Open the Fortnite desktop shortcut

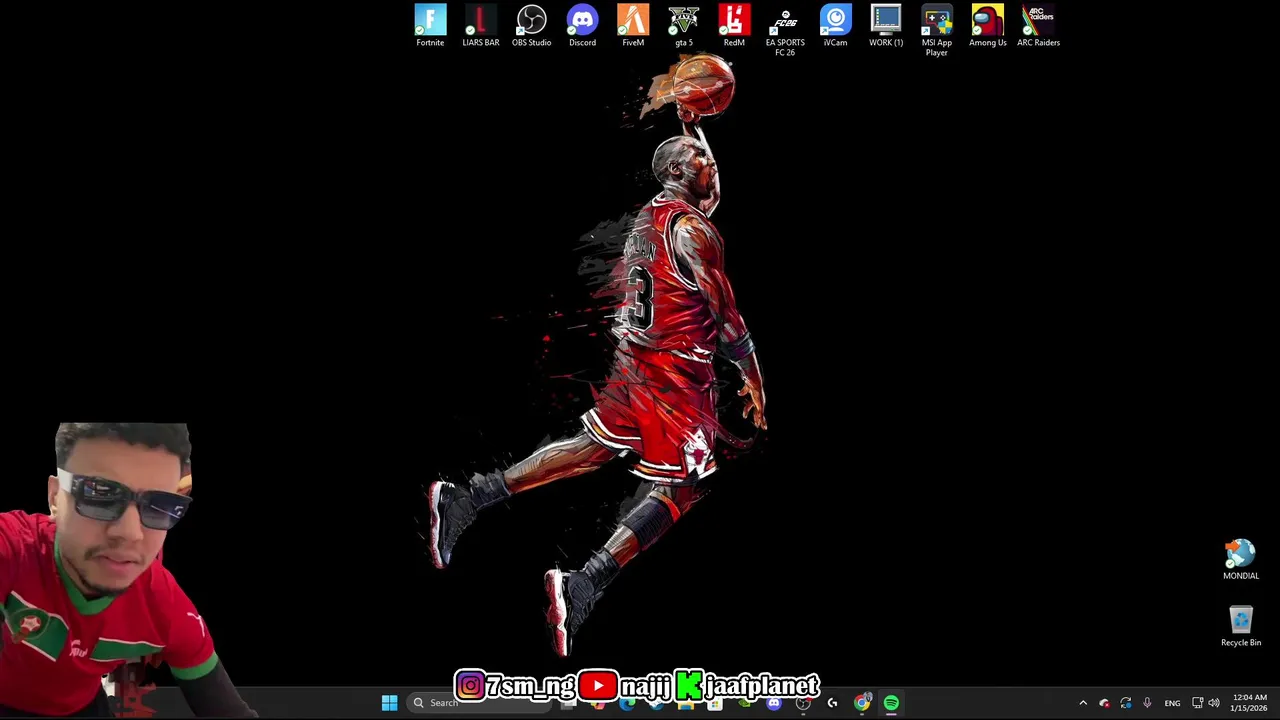430,26
